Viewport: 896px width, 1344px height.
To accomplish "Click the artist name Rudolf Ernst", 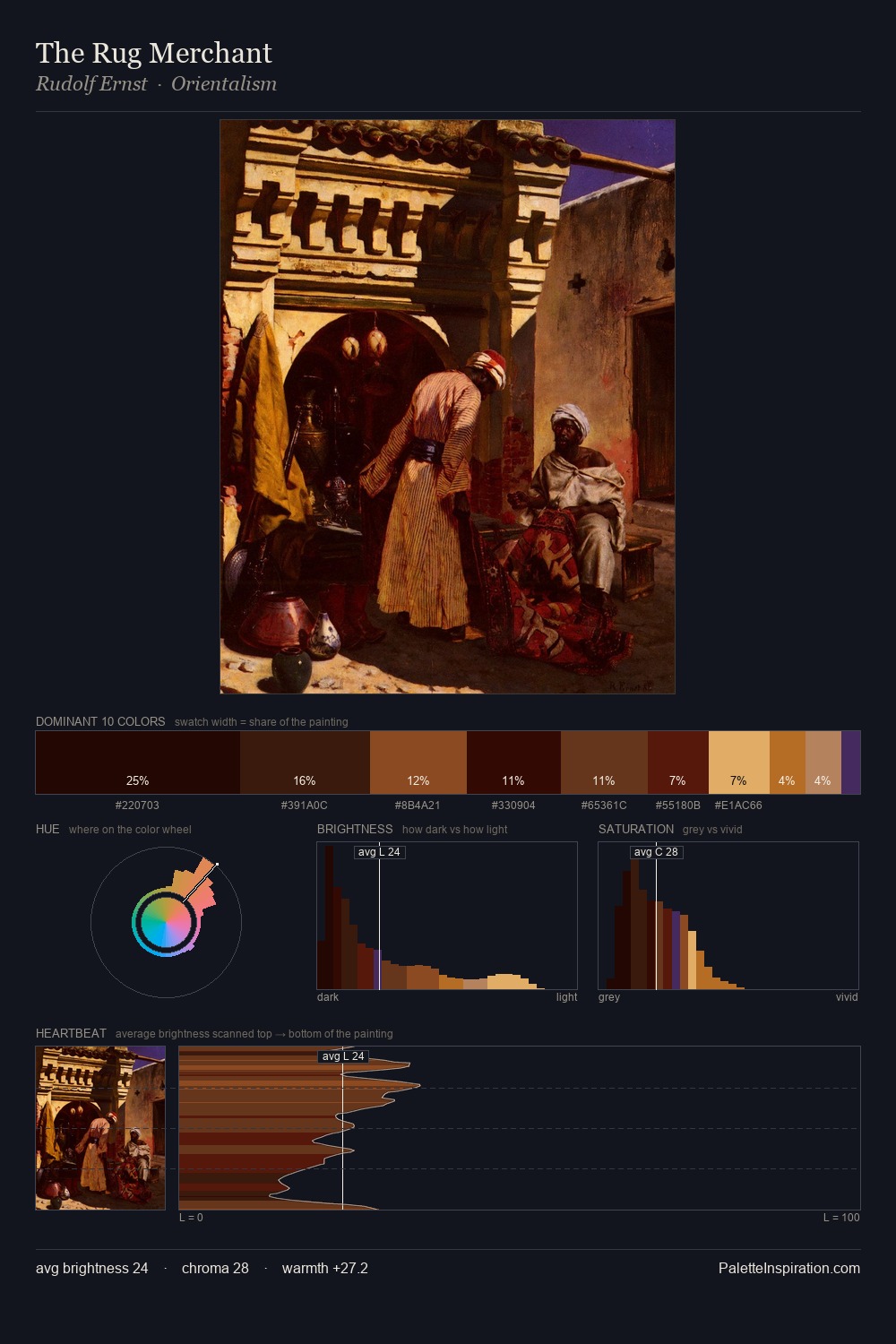I will [x=91, y=84].
